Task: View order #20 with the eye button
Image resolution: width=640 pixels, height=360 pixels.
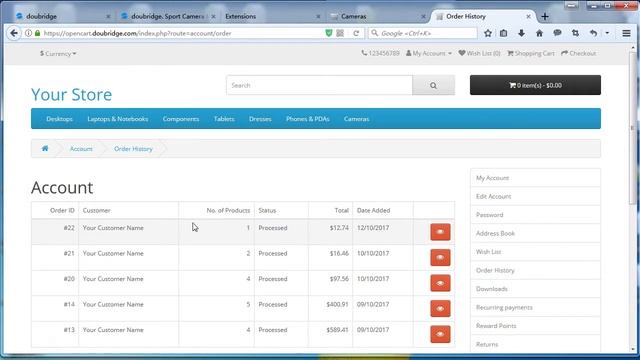Action: (x=440, y=283)
